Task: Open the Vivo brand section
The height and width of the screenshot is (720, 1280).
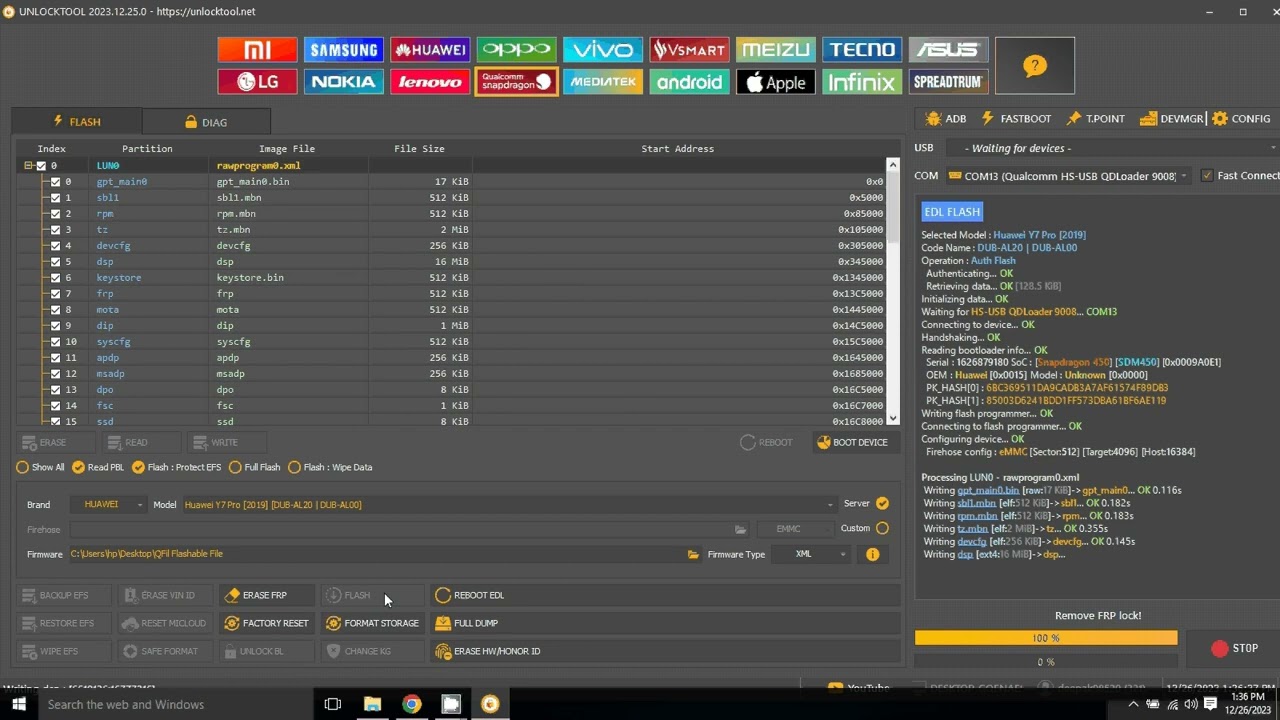Action: pyautogui.click(x=602, y=50)
